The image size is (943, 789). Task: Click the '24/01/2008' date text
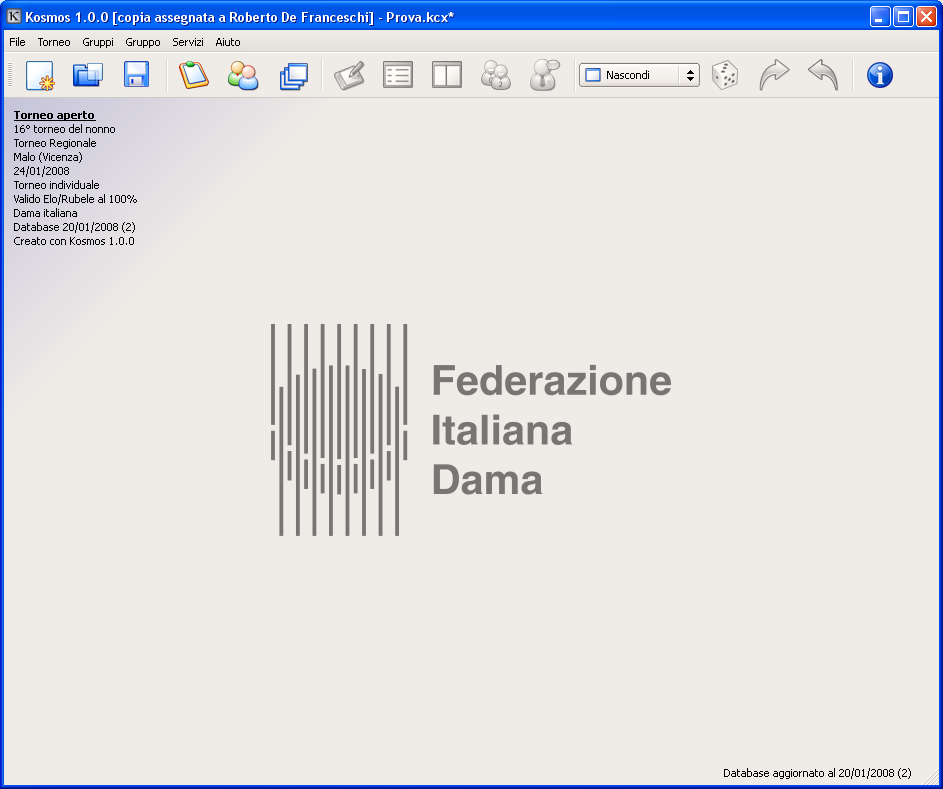[41, 171]
